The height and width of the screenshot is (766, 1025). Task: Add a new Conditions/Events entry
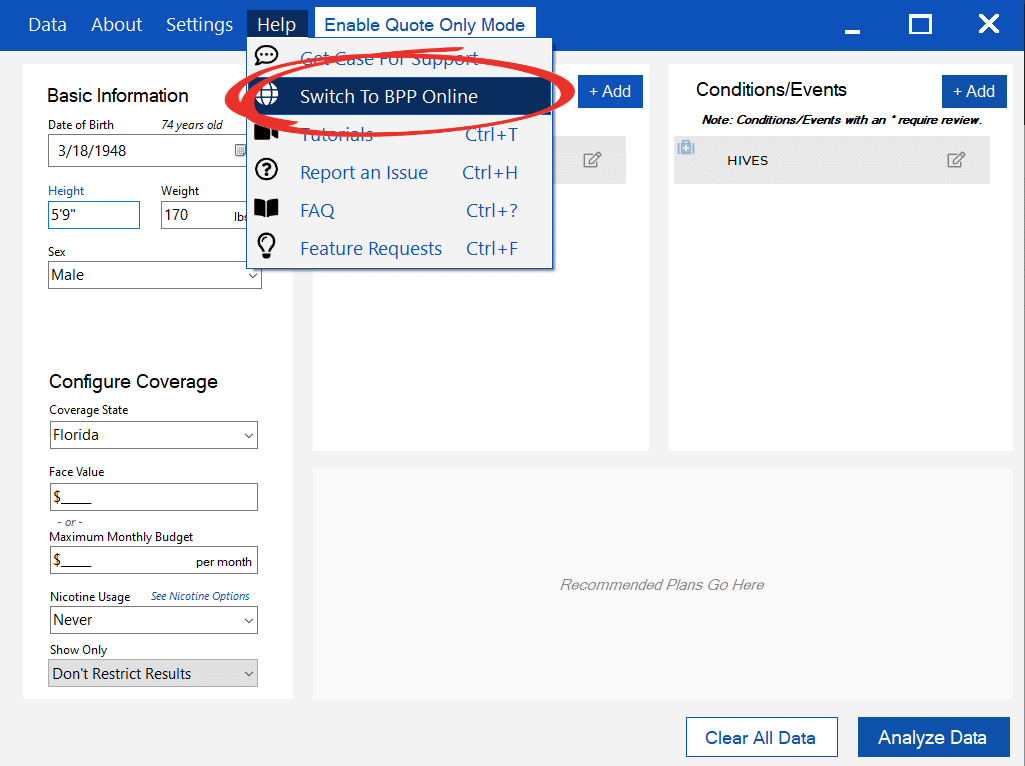[x=973, y=91]
